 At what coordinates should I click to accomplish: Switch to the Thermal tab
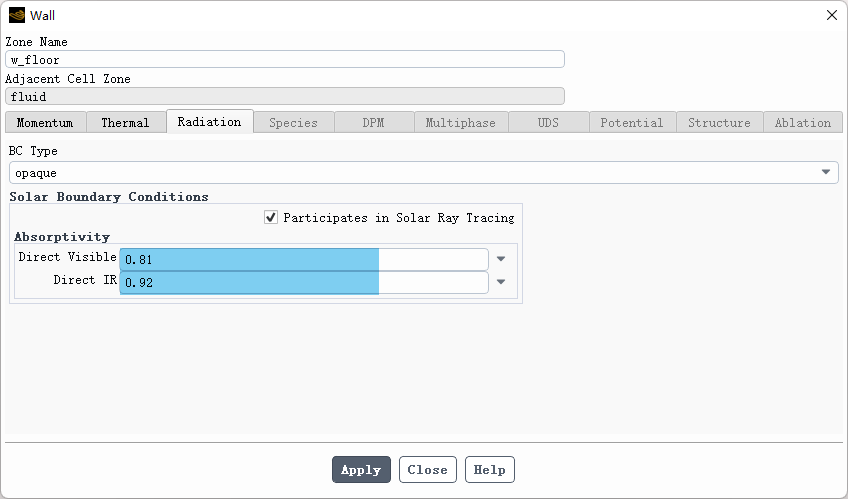tap(125, 122)
